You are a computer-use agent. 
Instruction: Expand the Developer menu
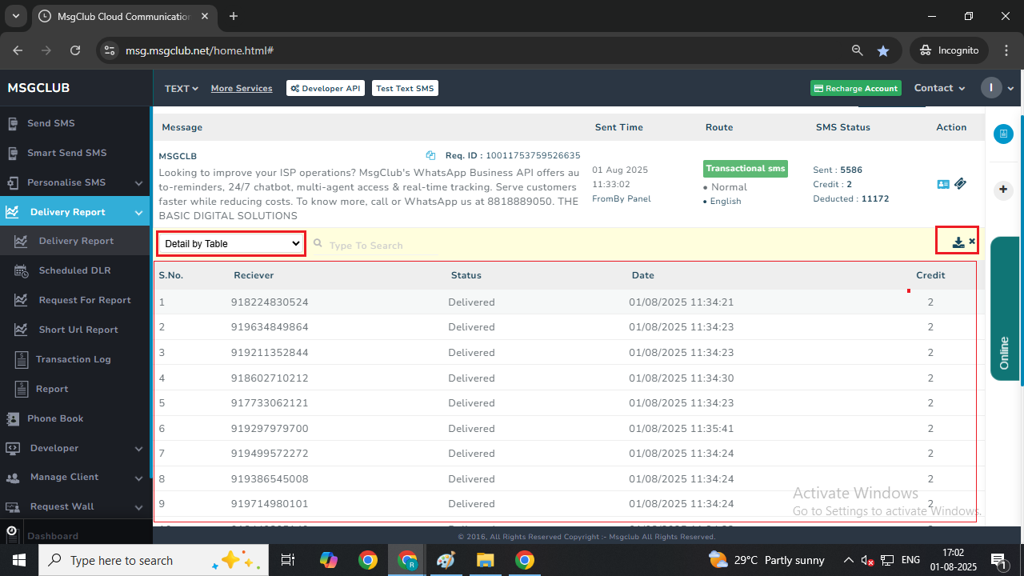[75, 448]
